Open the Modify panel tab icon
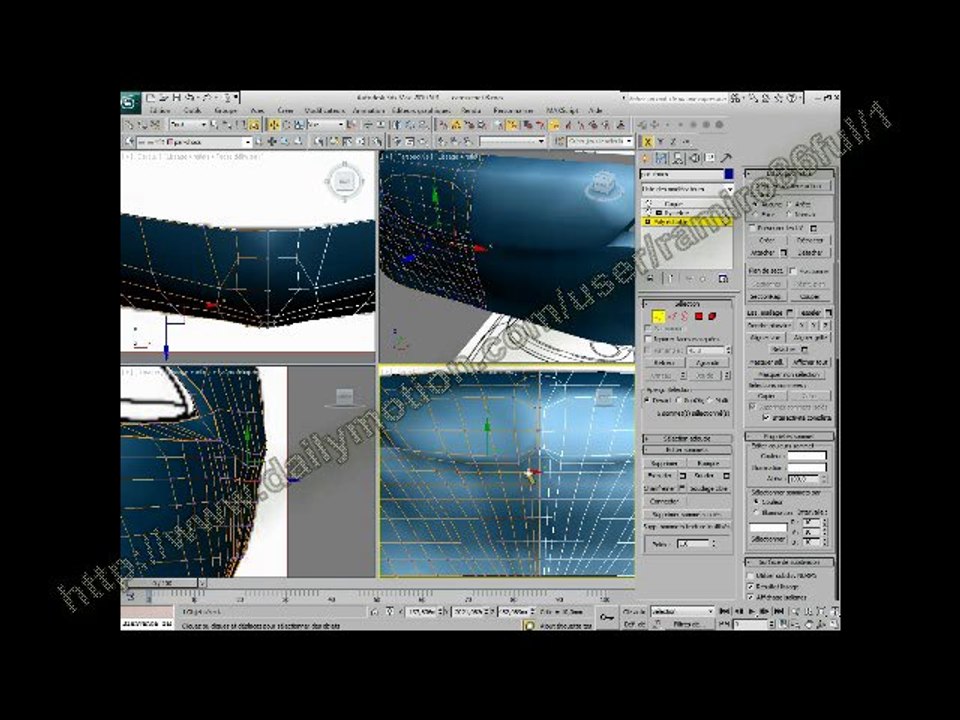 [x=661, y=159]
